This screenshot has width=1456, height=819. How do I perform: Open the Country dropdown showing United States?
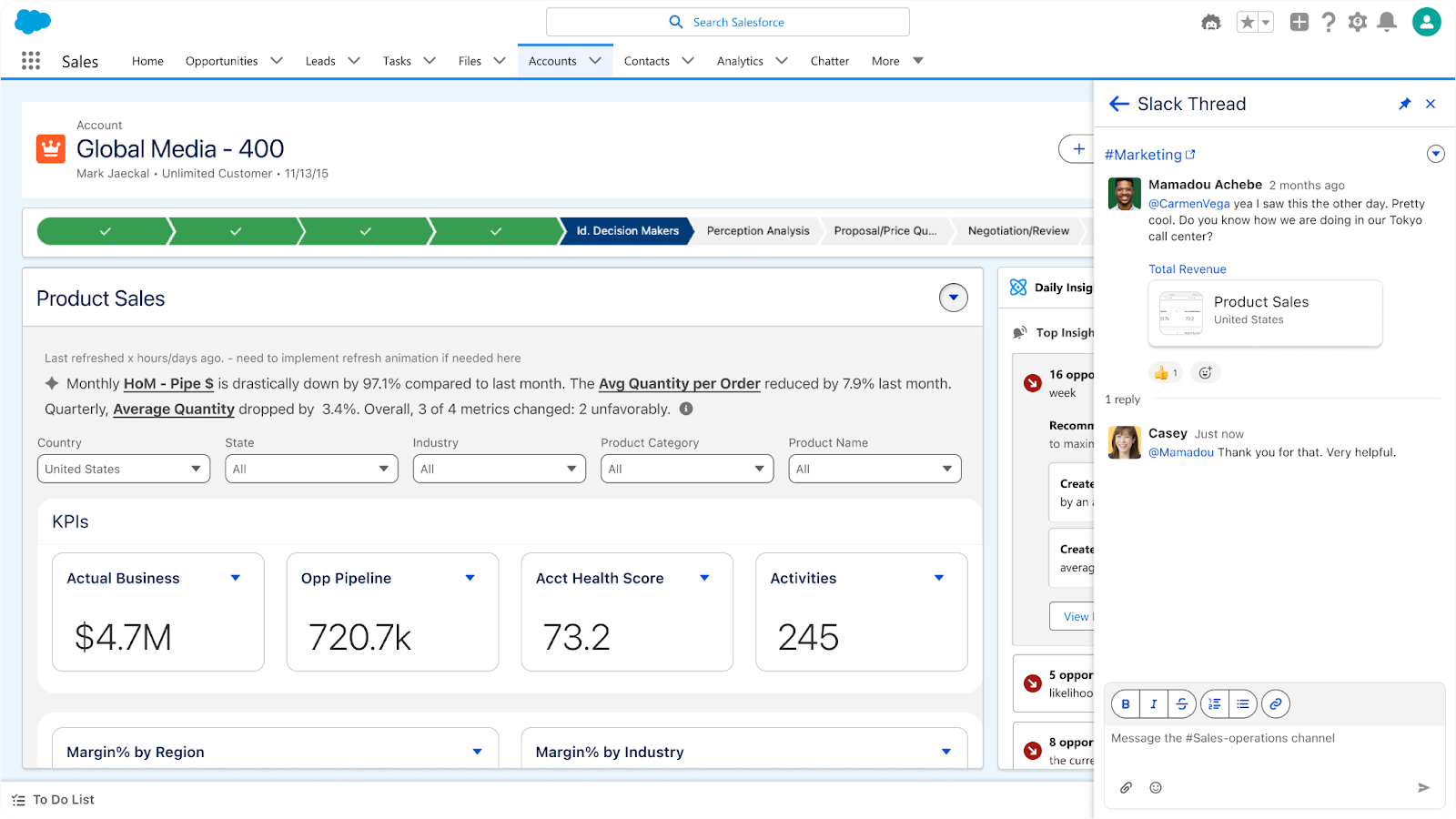pos(123,469)
